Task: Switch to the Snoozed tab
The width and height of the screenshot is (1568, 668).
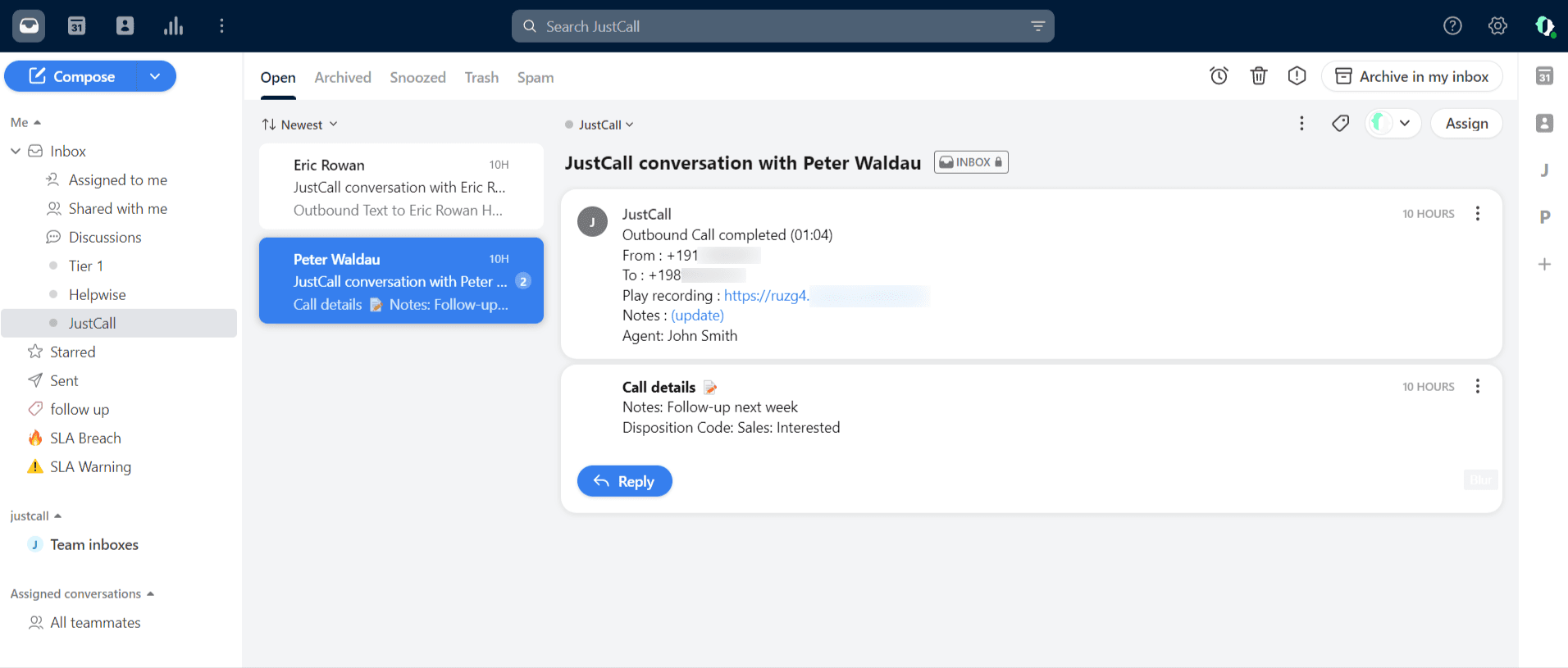Action: point(417,77)
